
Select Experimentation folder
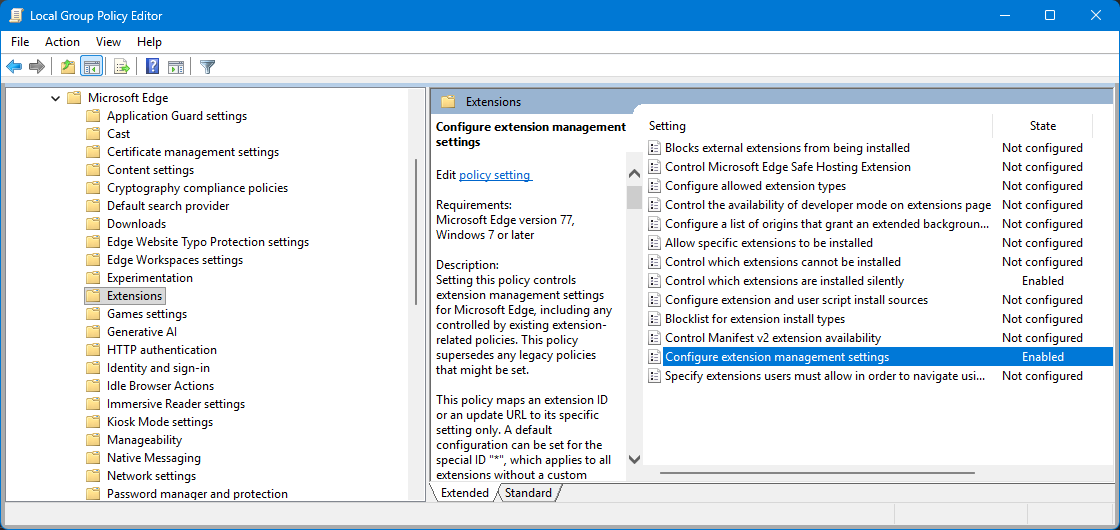(x=150, y=278)
